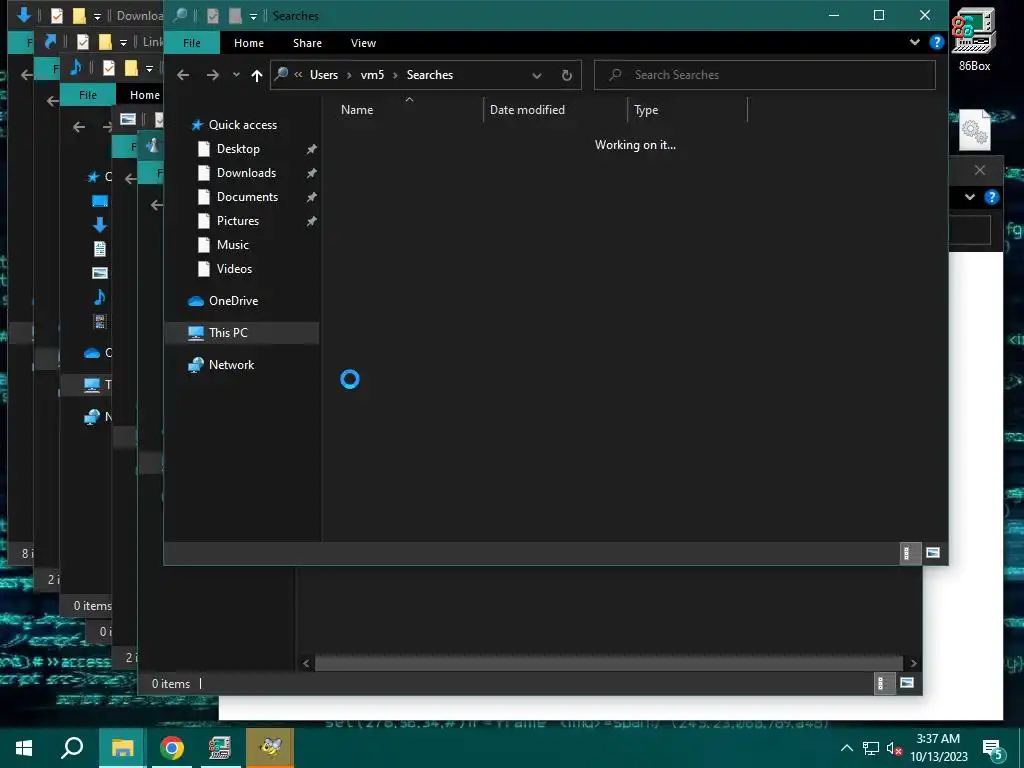1024x768 pixels.
Task: Click the Searches breadcrumb in the address bar
Action: click(x=430, y=75)
